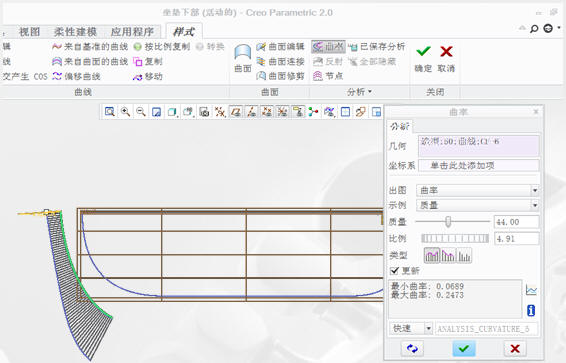This screenshot has height=363, width=566.
Task: Click the 质量 slider handle
Action: click(x=448, y=222)
